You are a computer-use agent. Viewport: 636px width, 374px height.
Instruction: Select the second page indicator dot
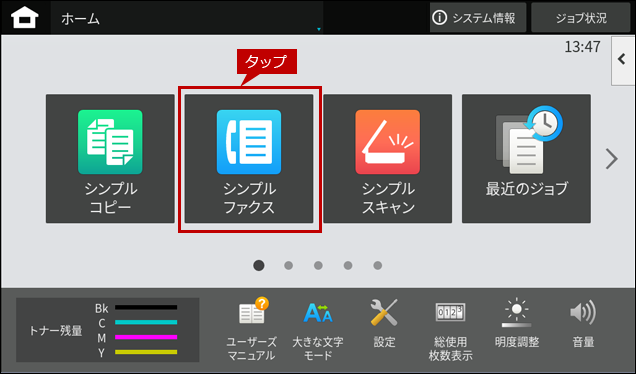[x=288, y=265]
